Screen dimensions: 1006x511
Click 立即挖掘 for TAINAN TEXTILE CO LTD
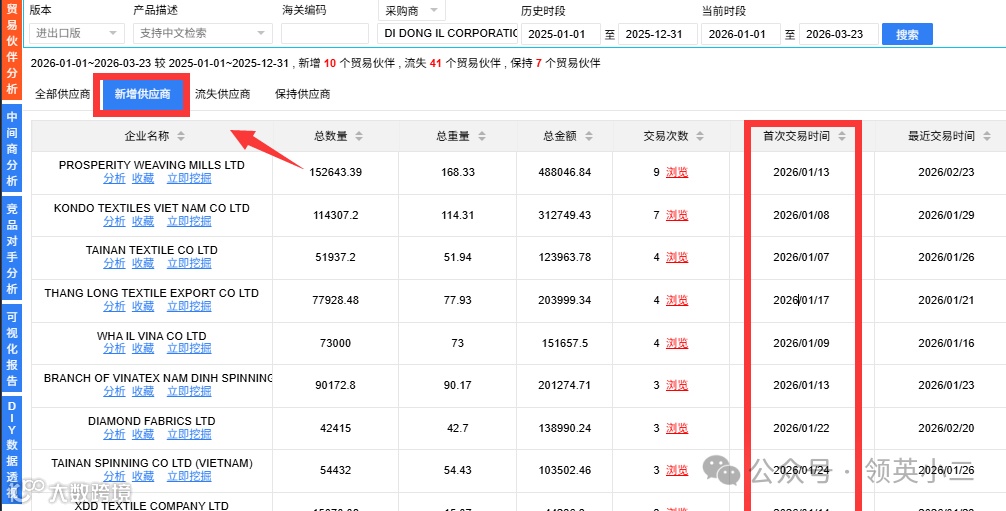(189, 263)
